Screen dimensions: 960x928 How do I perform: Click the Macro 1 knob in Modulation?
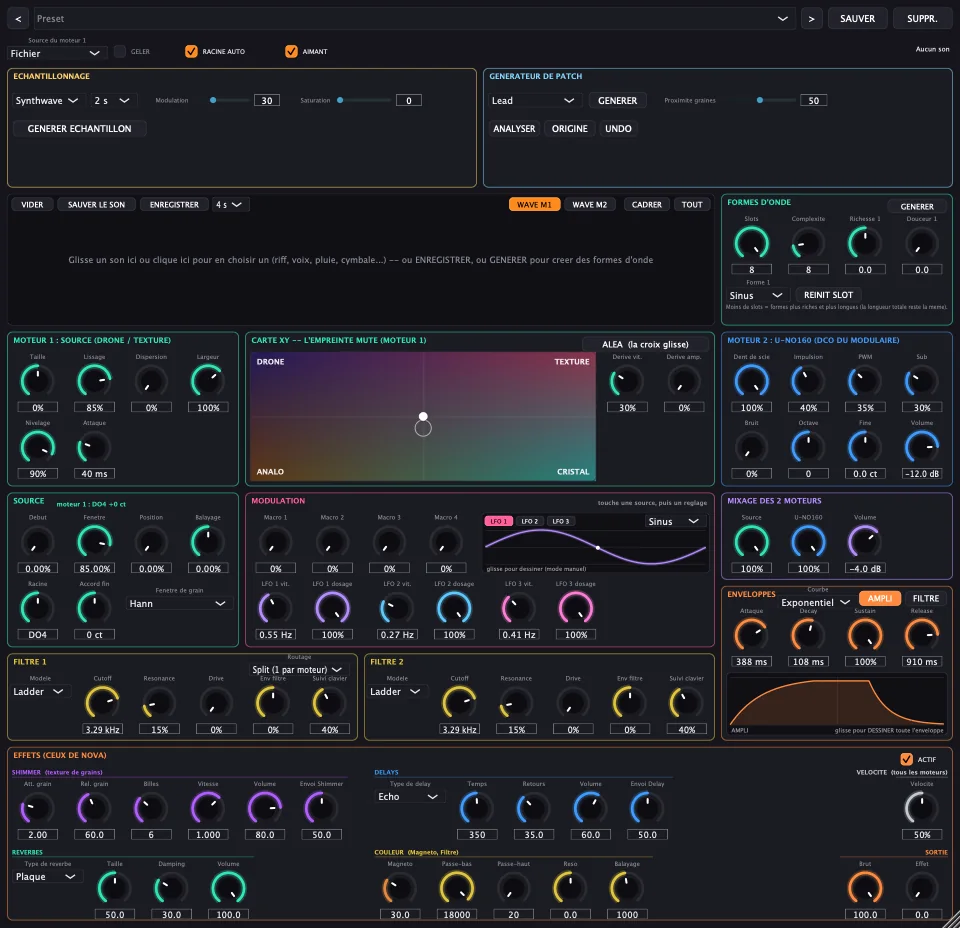coord(276,542)
